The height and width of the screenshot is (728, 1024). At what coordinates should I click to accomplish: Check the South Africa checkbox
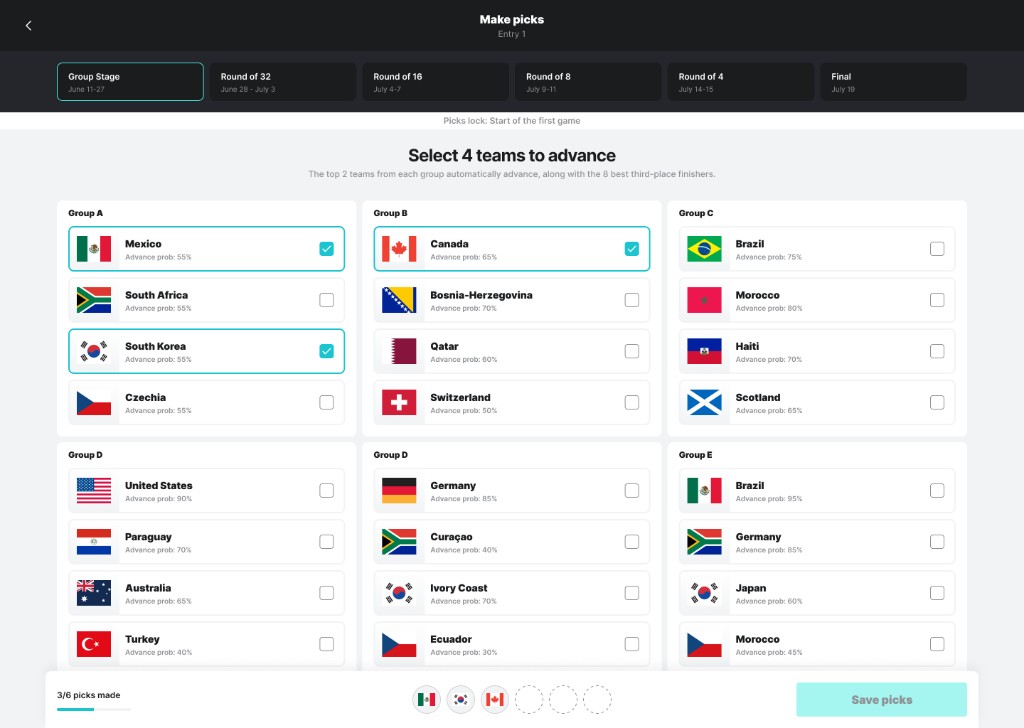[327, 300]
